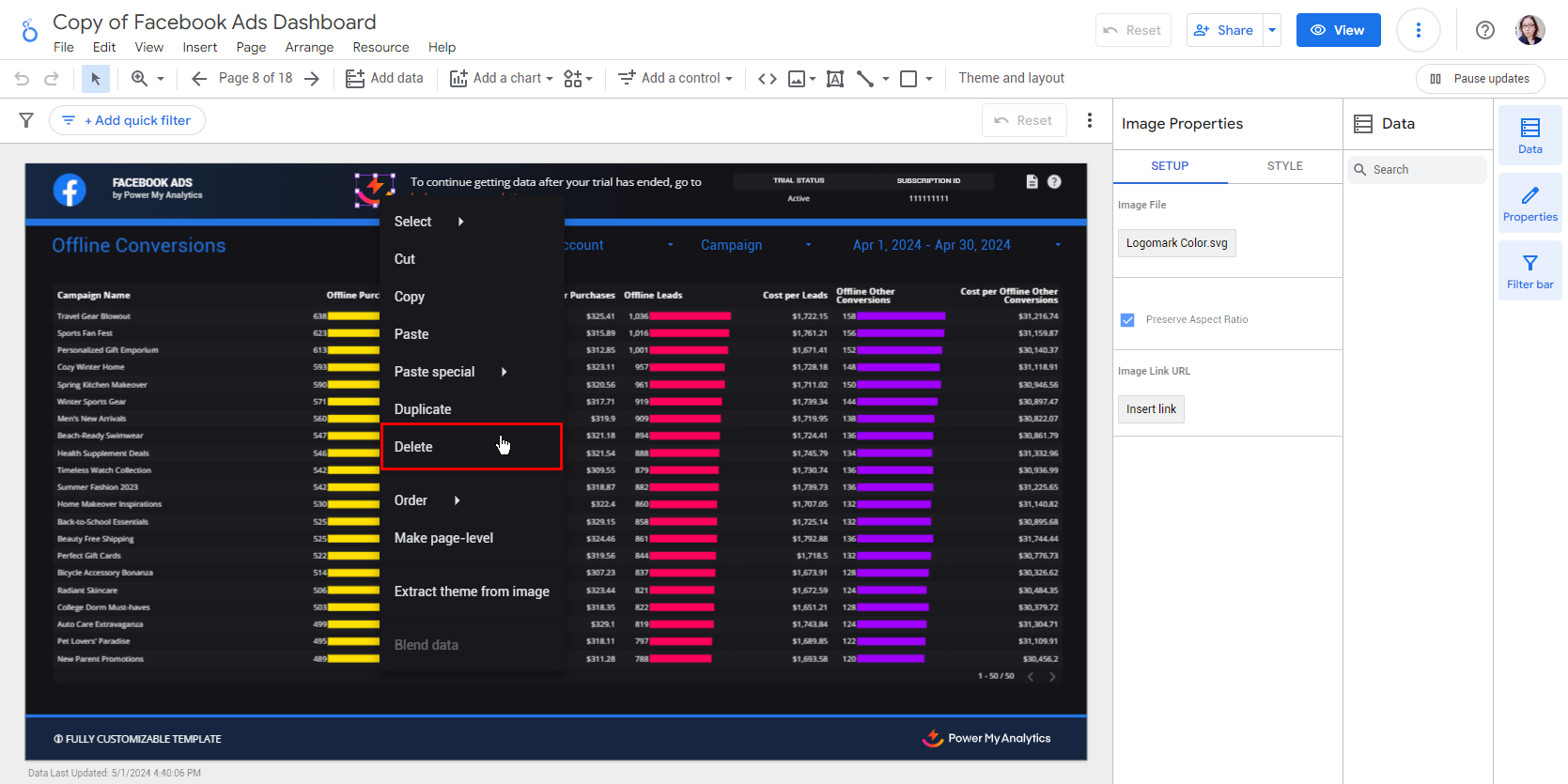
Task: Open the Filter bar side panel
Action: (1529, 271)
